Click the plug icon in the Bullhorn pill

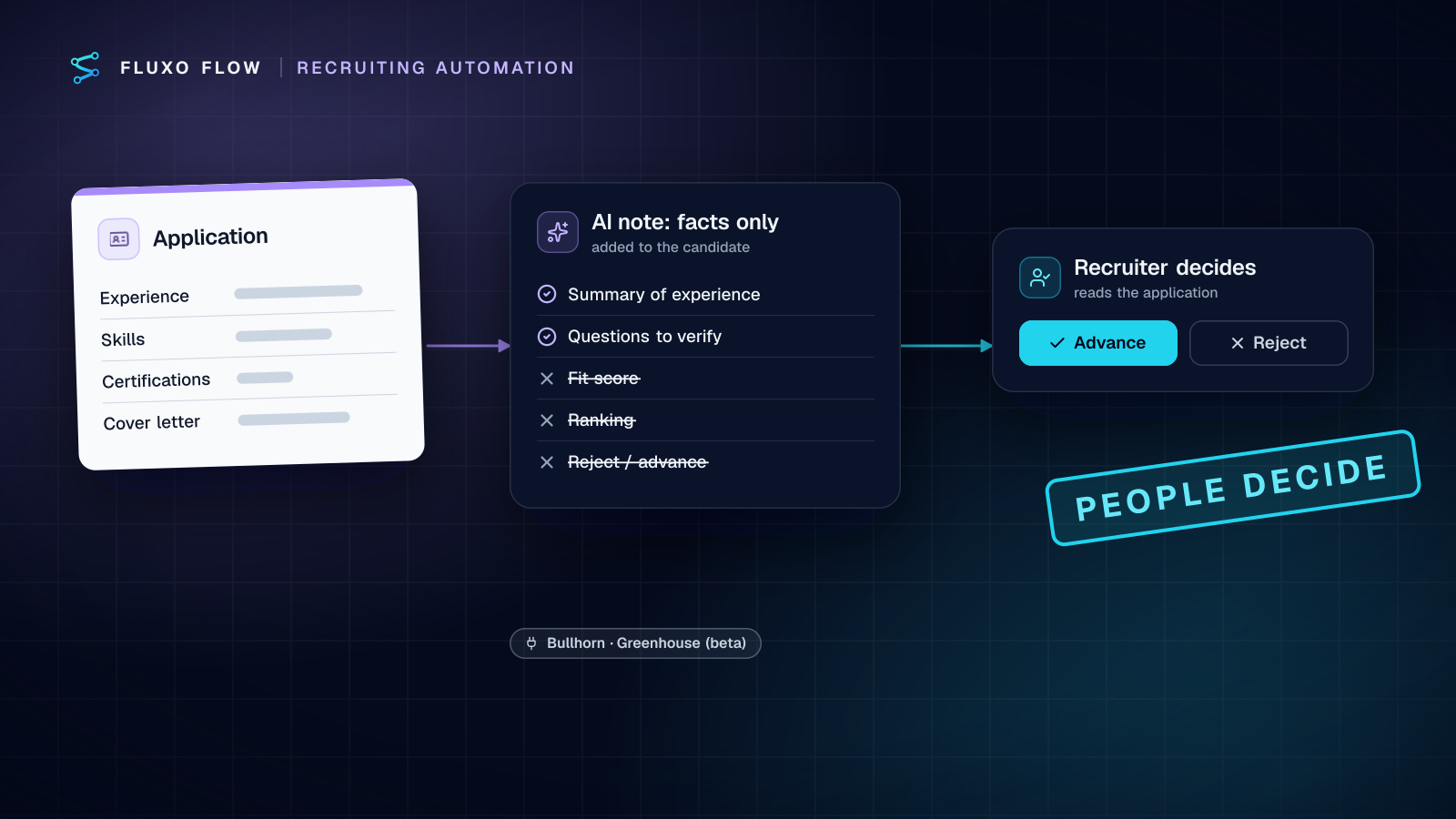[x=531, y=643]
